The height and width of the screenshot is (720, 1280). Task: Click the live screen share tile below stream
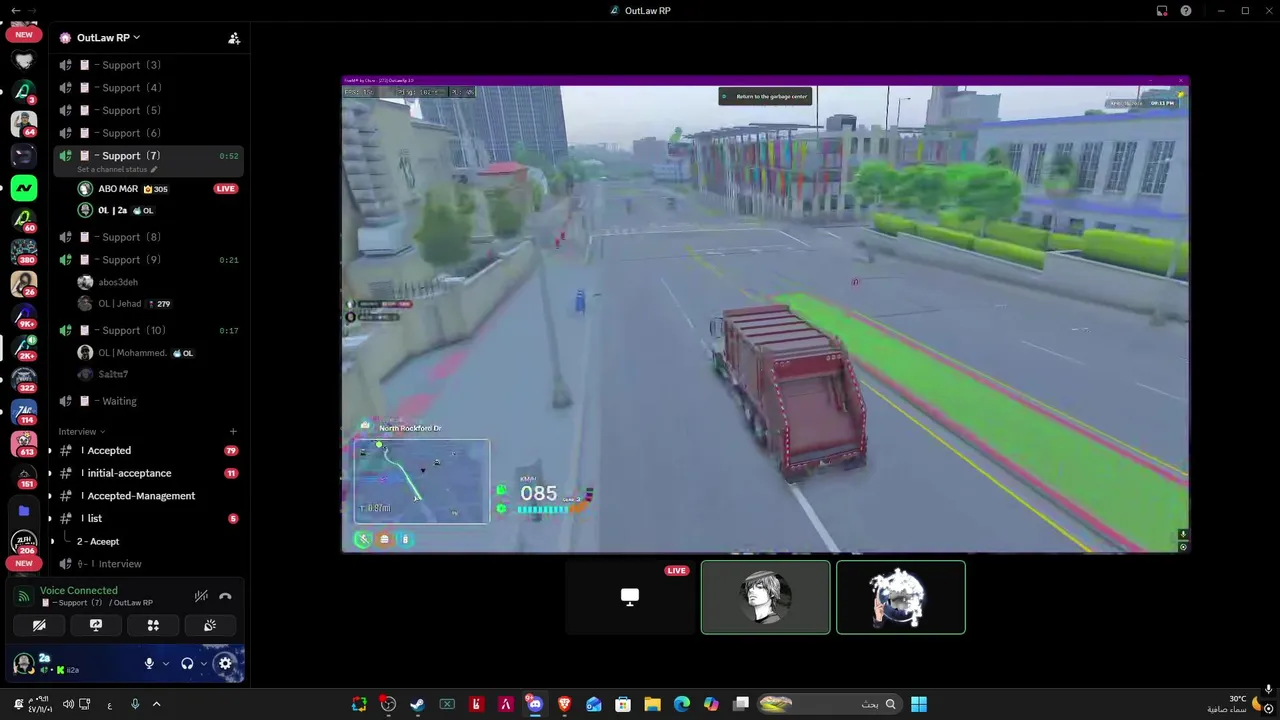630,597
